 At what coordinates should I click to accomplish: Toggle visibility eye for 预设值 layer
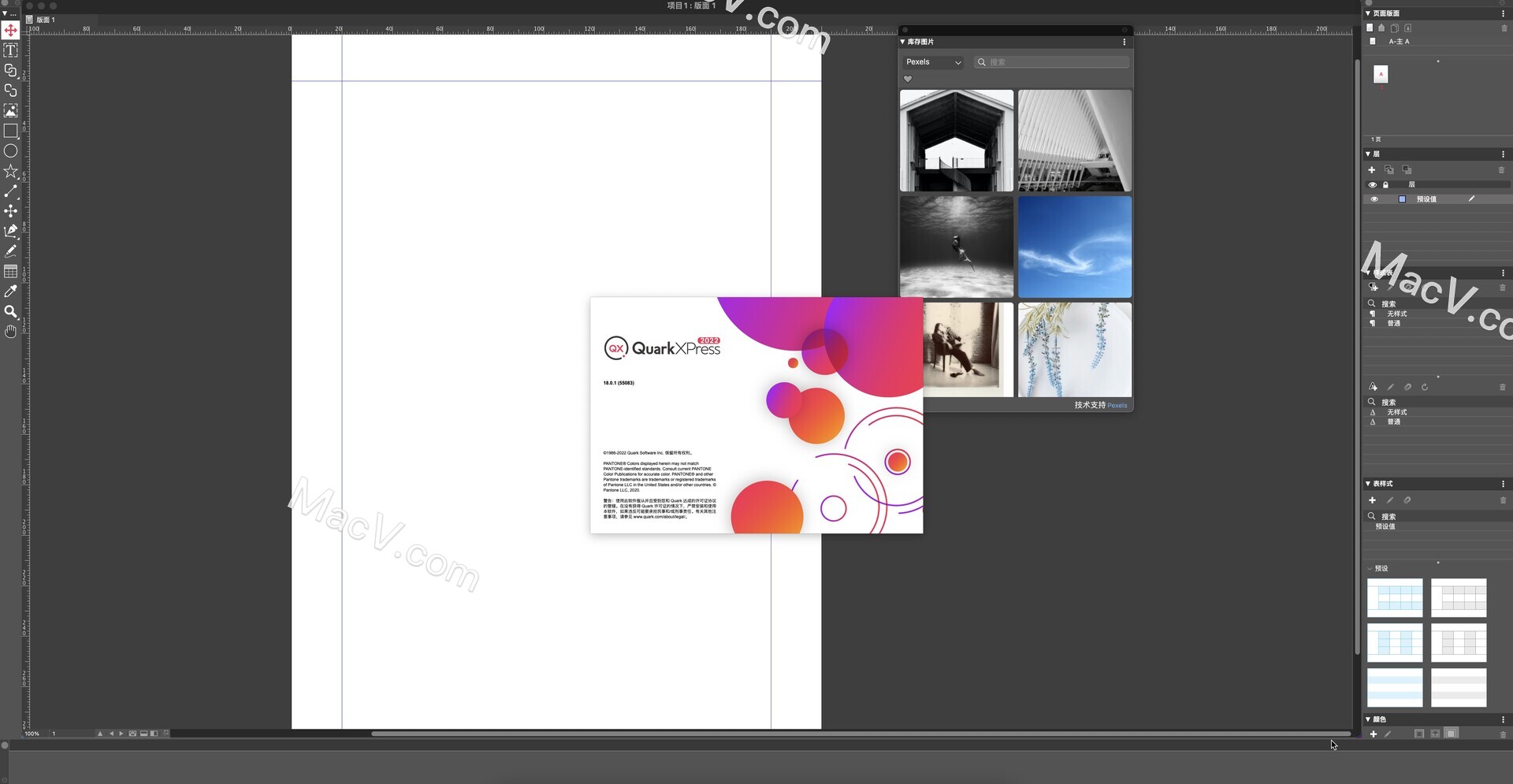click(x=1374, y=199)
